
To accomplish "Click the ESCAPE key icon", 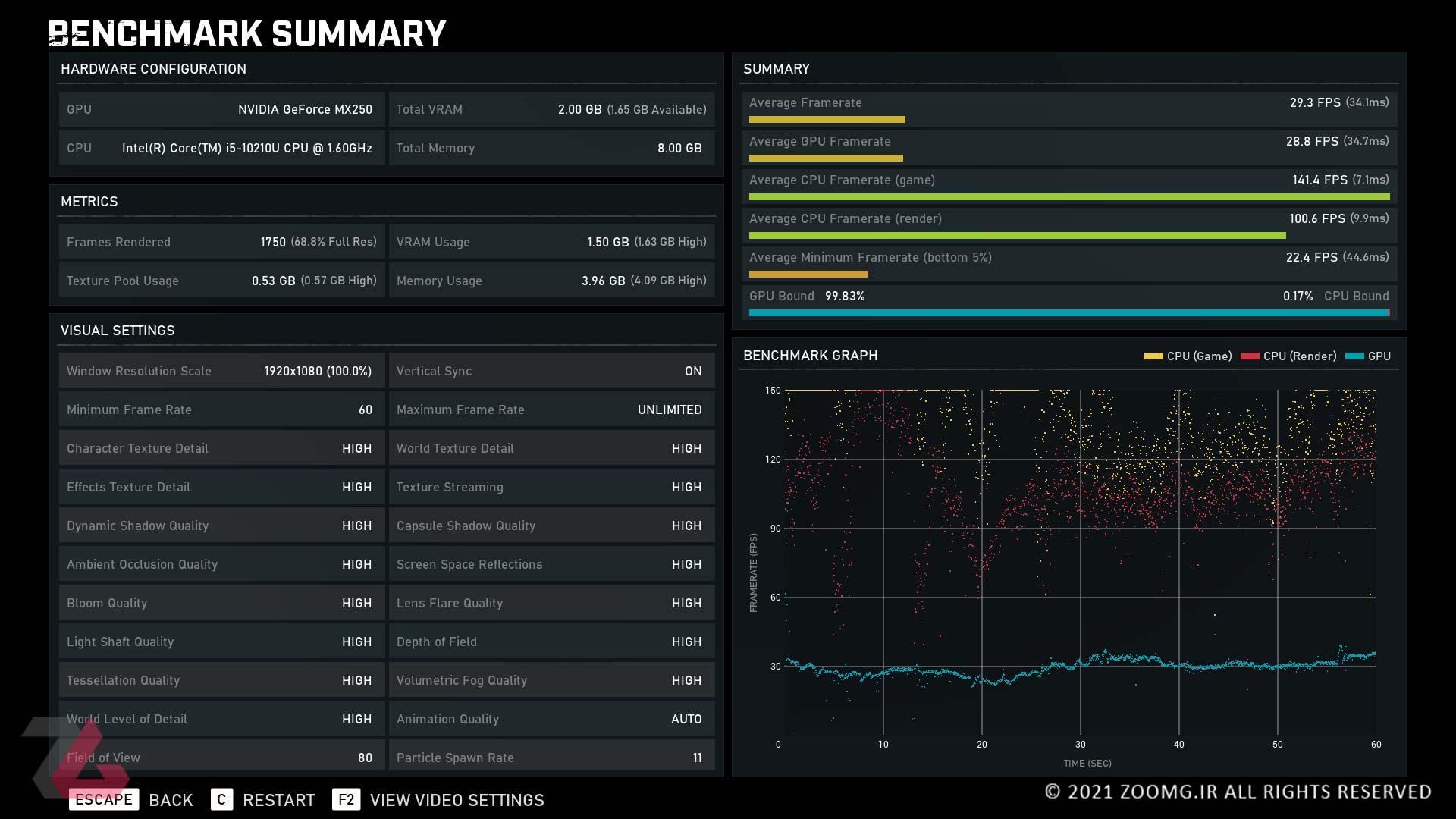I will pos(104,799).
